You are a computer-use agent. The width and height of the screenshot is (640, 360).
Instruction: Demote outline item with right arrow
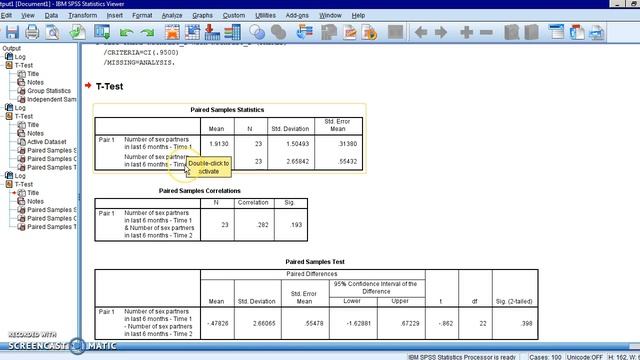point(441,32)
